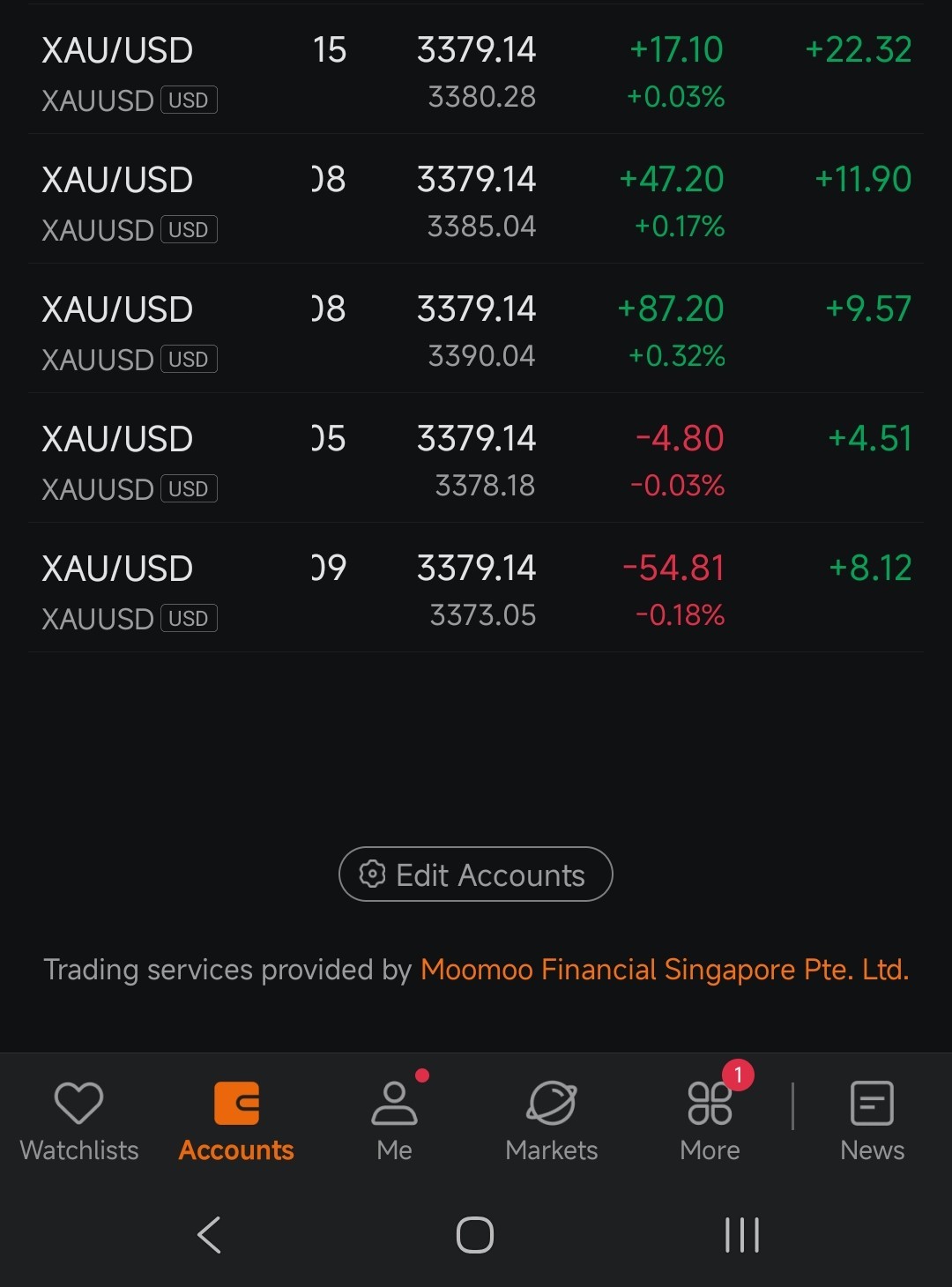
Task: Open XAU/USD position with -4.80 loss
Action: pyautogui.click(x=476, y=458)
